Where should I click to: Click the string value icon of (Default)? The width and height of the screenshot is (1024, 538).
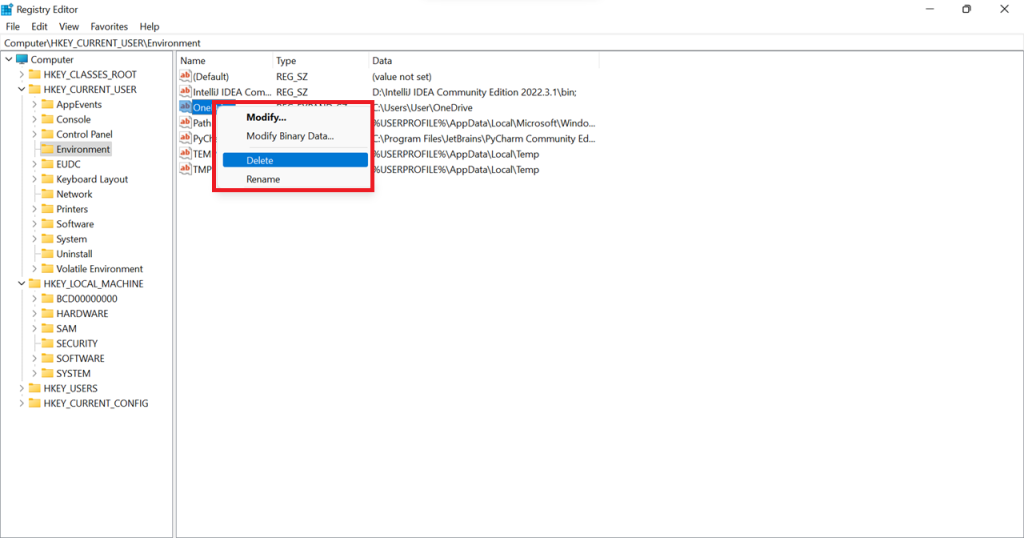185,76
